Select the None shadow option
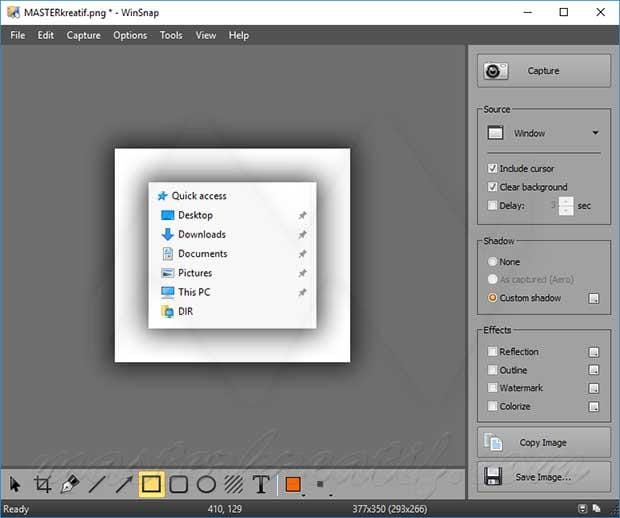This screenshot has height=518, width=620. point(492,262)
